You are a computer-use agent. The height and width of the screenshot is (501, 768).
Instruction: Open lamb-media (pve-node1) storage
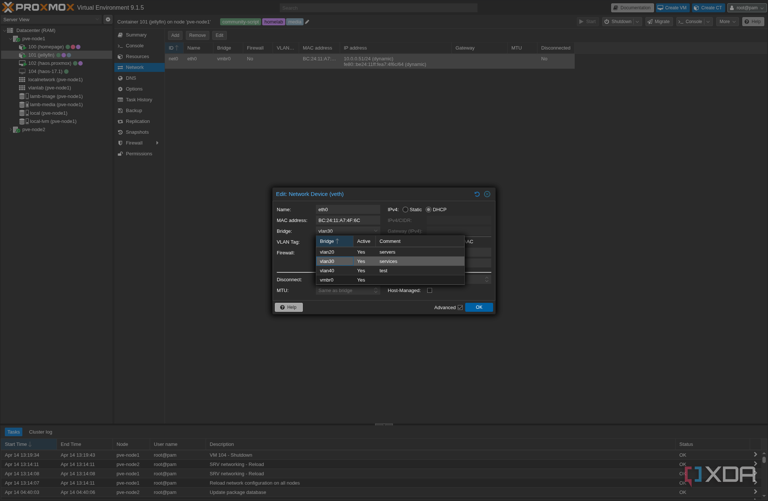pos(56,104)
